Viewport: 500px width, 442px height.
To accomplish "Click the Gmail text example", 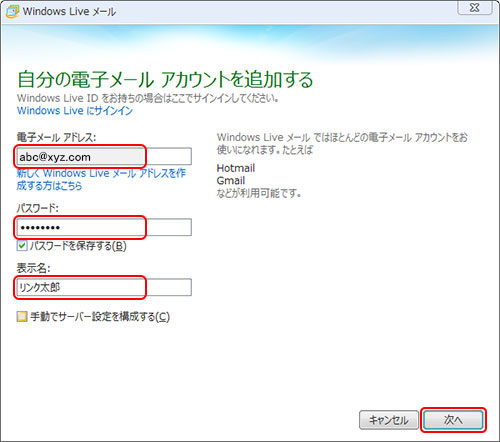I will click(x=231, y=181).
